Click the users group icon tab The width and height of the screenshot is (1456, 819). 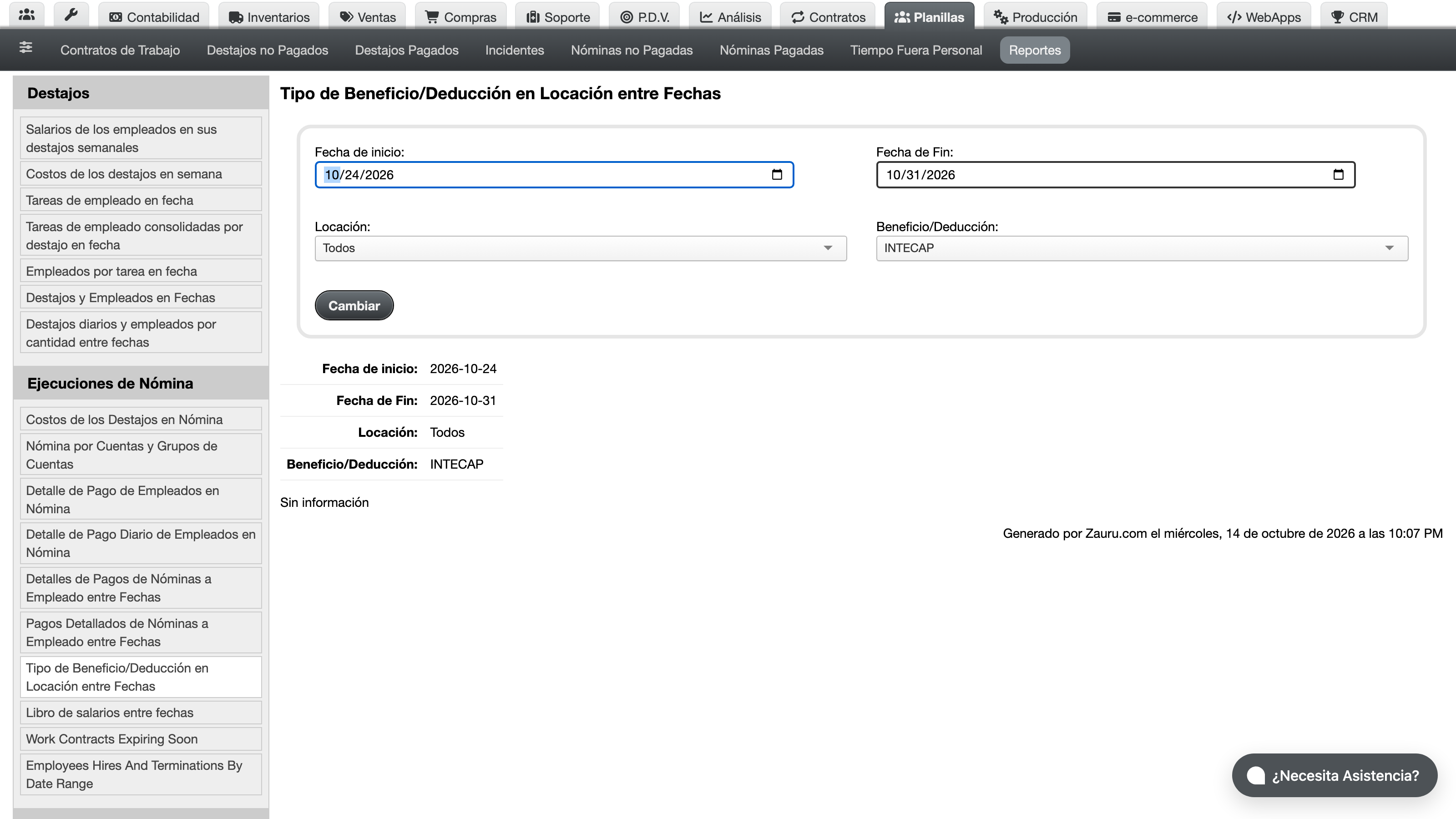(x=26, y=16)
